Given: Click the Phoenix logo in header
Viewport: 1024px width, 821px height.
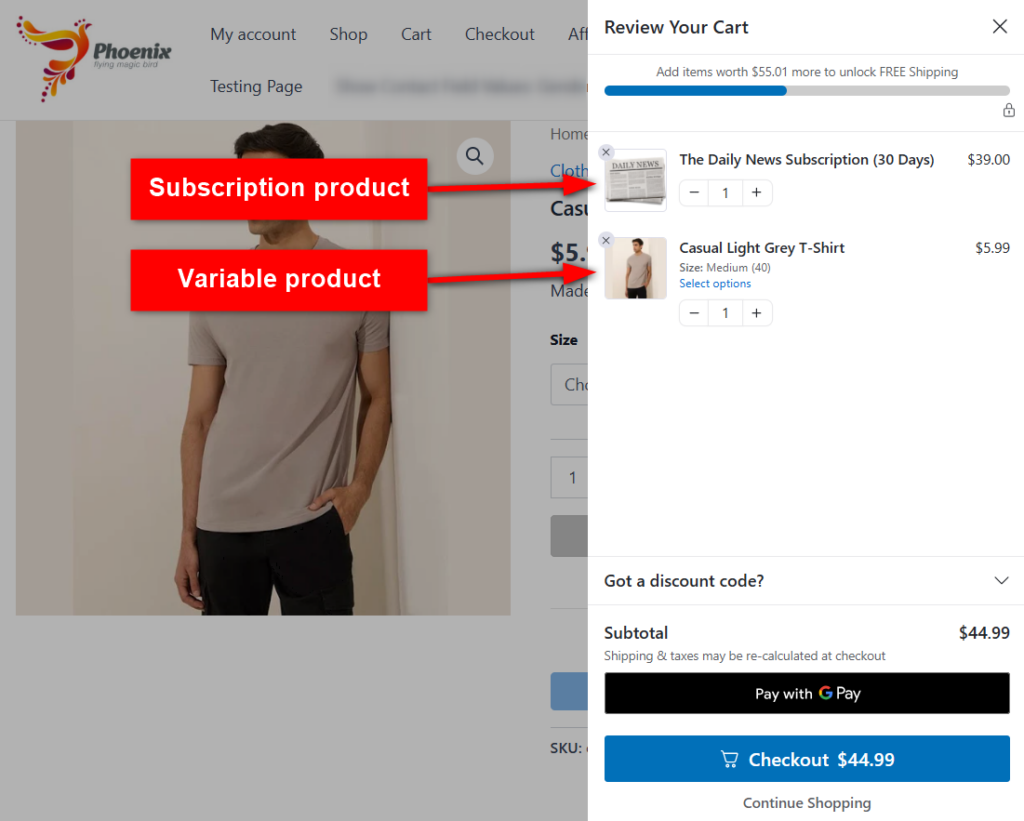Looking at the screenshot, I should pyautogui.click(x=94, y=58).
